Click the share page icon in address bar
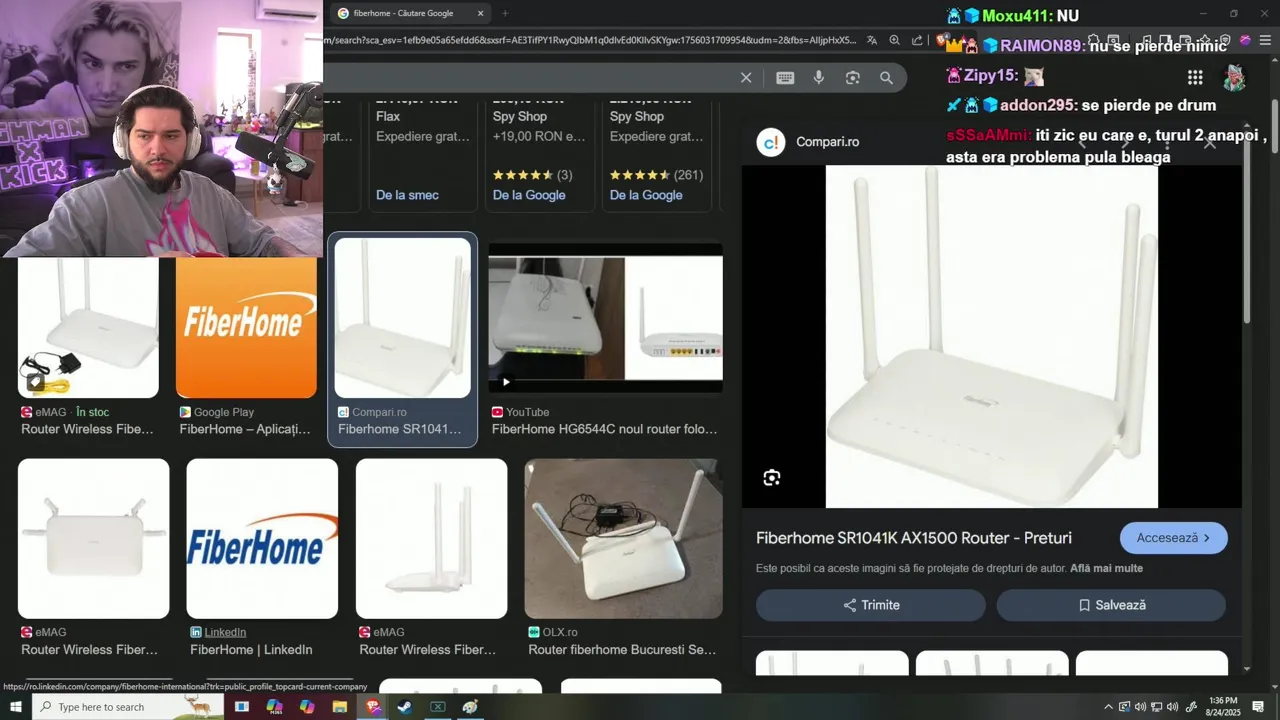Screen dimensions: 1280x720 917,40
